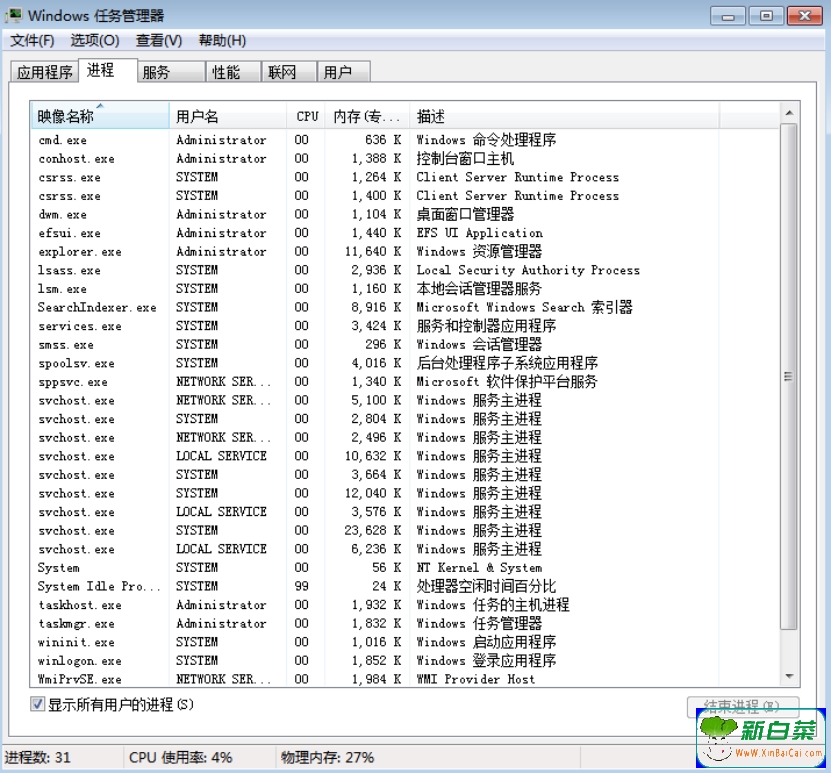This screenshot has height=773, width=831.
Task: Click the Task Manager title bar icon
Action: coord(13,15)
